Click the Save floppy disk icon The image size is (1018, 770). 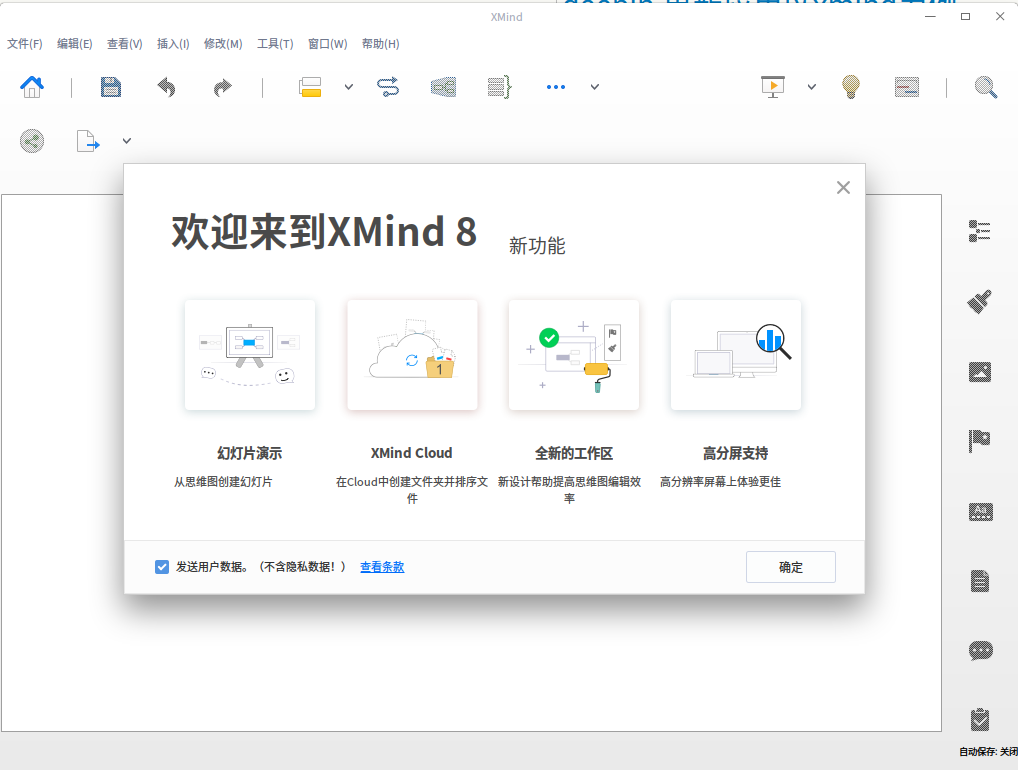point(110,86)
